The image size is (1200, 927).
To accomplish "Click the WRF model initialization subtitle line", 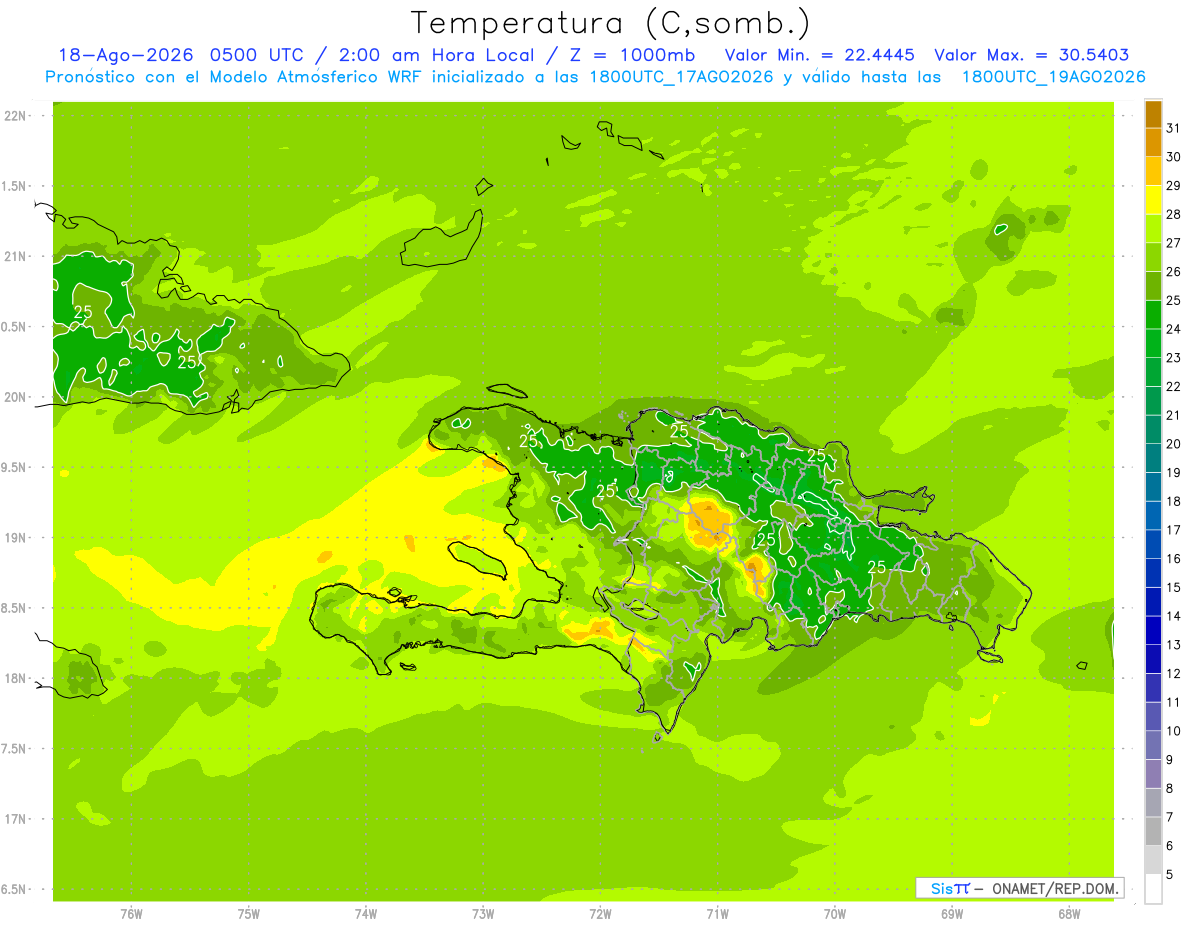I will (595, 77).
